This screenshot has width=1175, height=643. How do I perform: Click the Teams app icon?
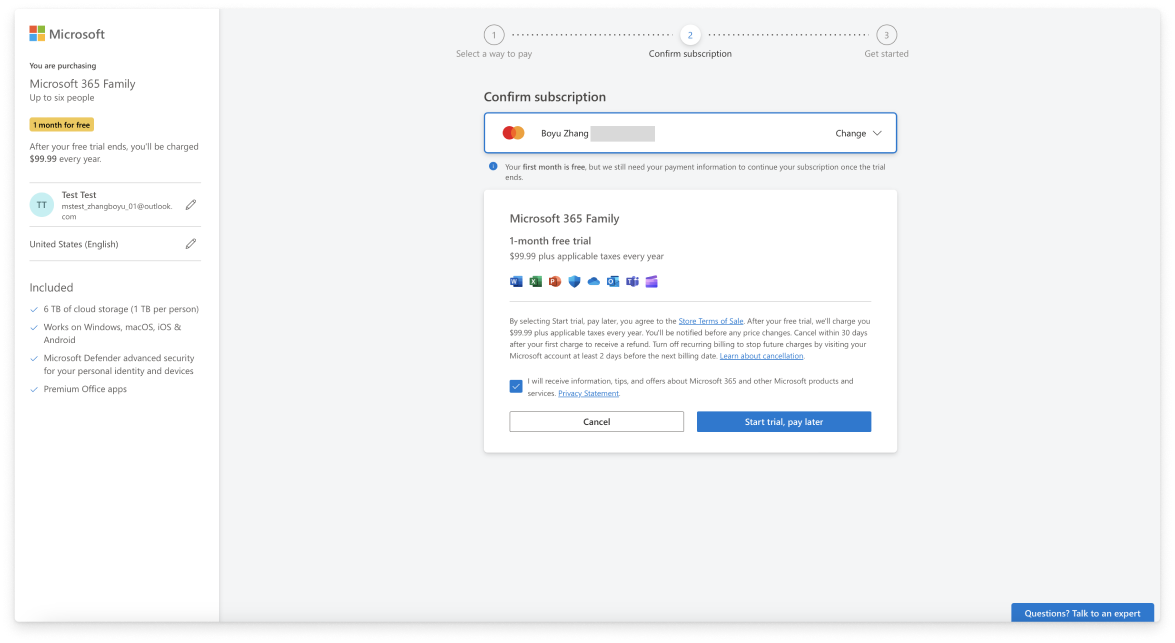coord(632,282)
